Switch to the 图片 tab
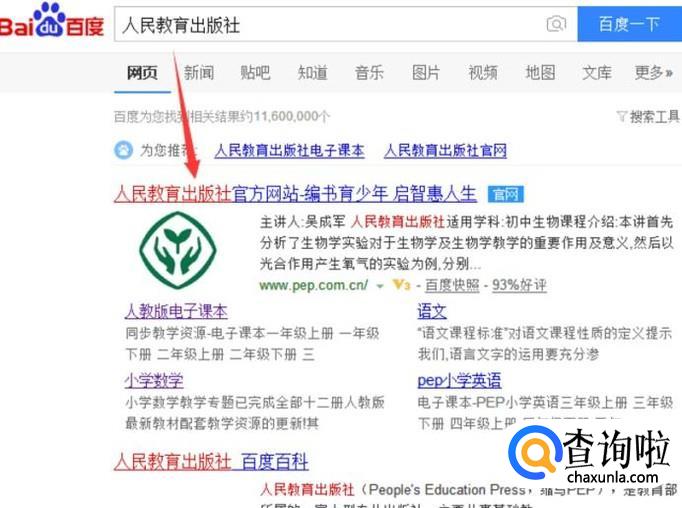Viewport: 682px width, 508px height. 426,73
